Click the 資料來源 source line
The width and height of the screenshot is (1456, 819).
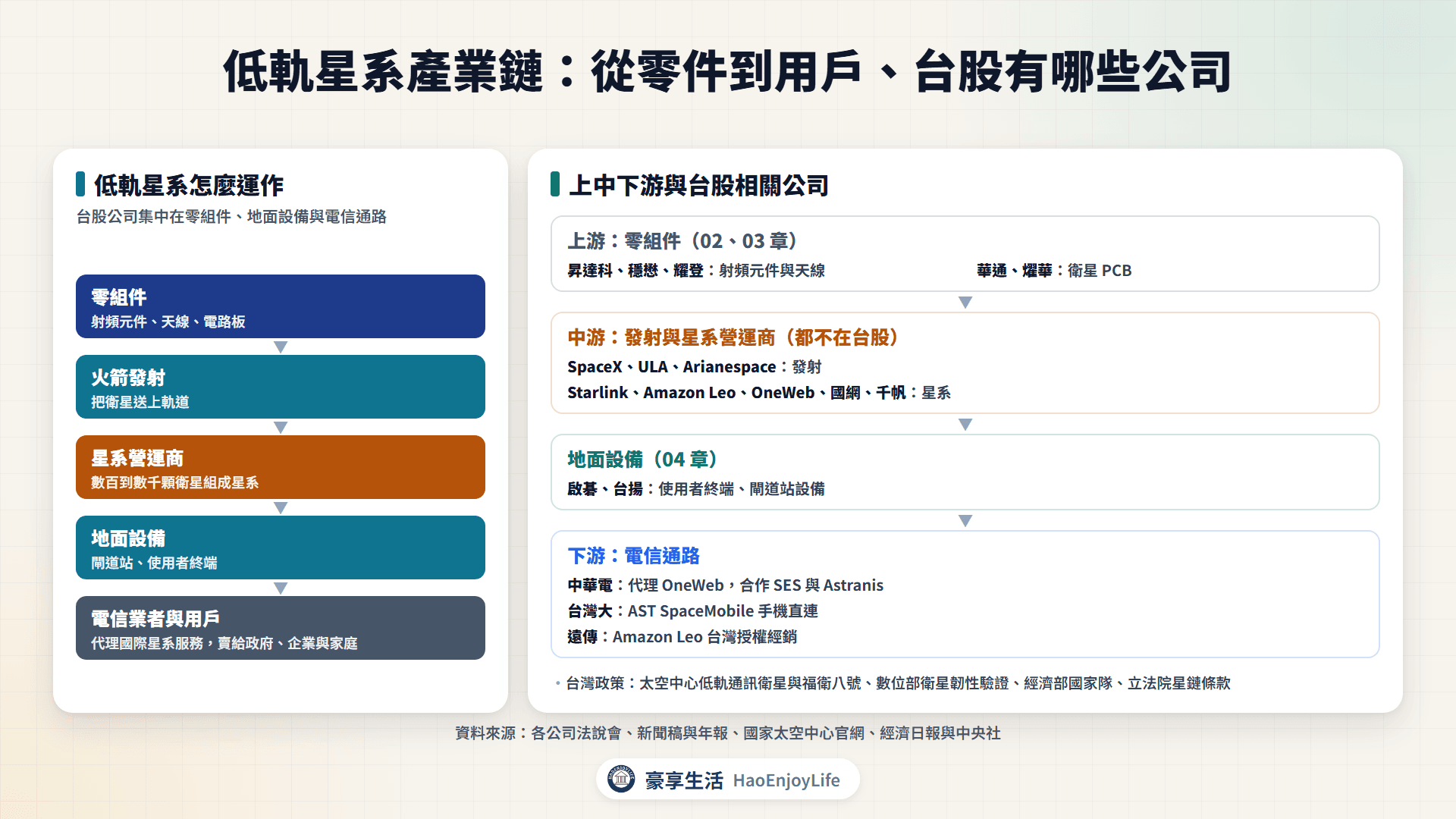728,733
